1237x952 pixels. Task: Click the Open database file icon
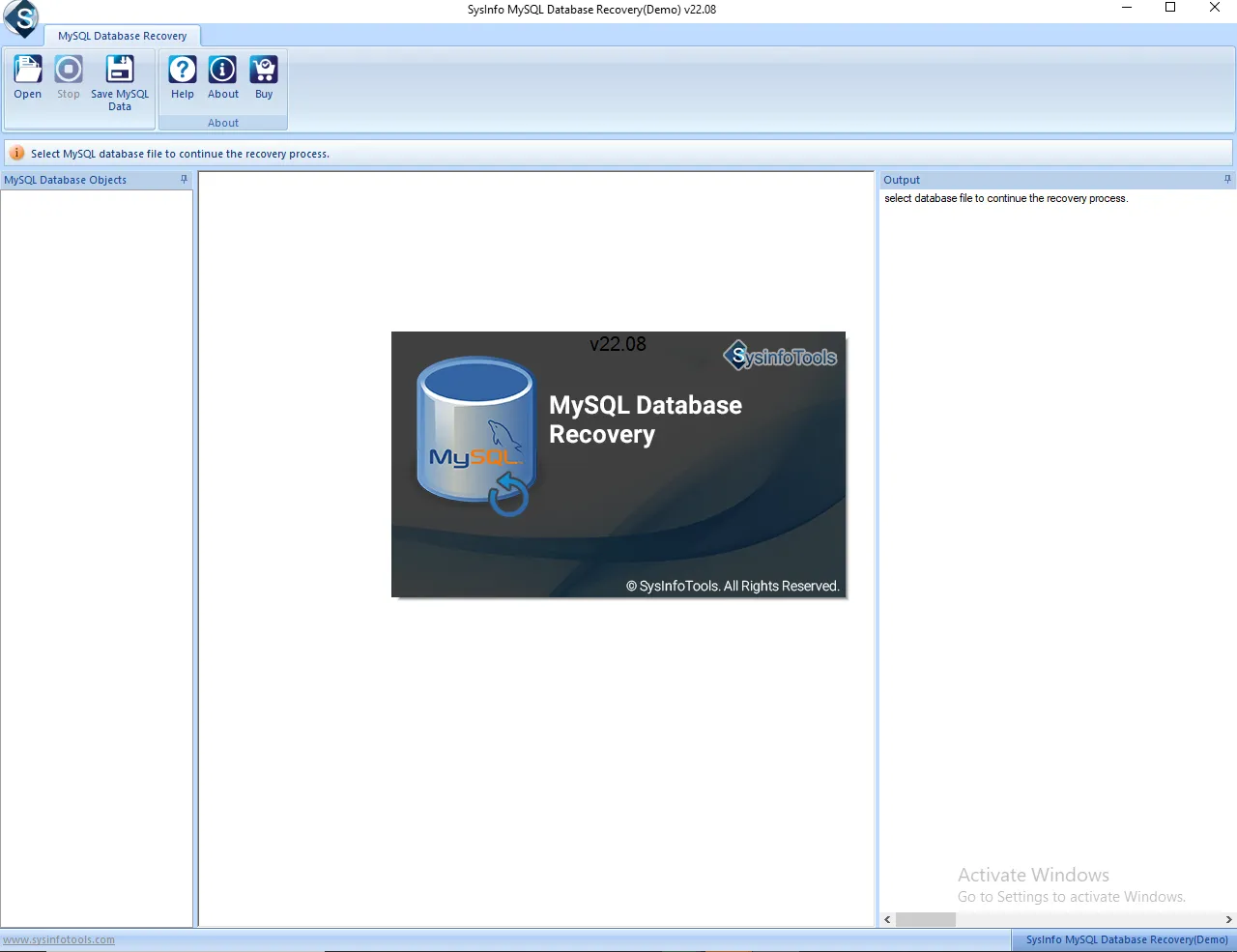tap(28, 71)
